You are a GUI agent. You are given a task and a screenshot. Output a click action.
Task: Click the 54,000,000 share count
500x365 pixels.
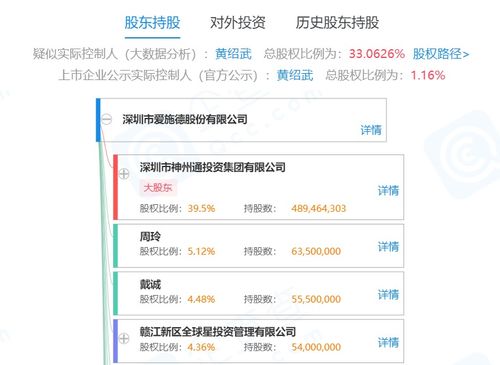coord(316,347)
